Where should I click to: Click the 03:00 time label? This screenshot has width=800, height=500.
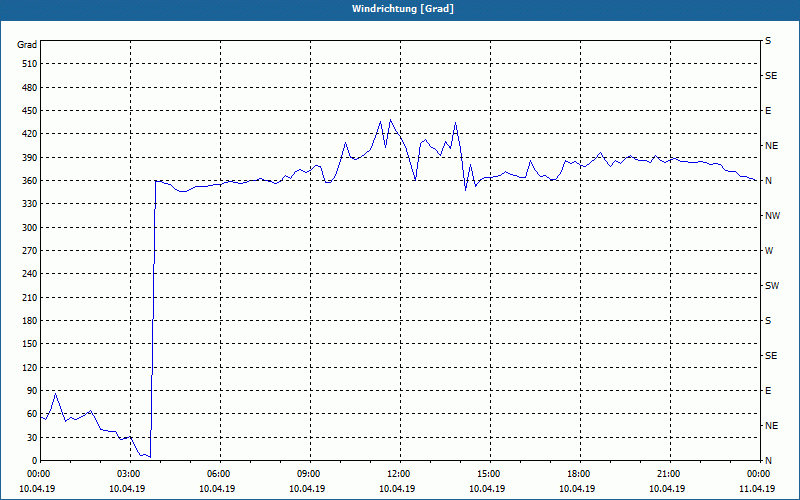pos(127,474)
